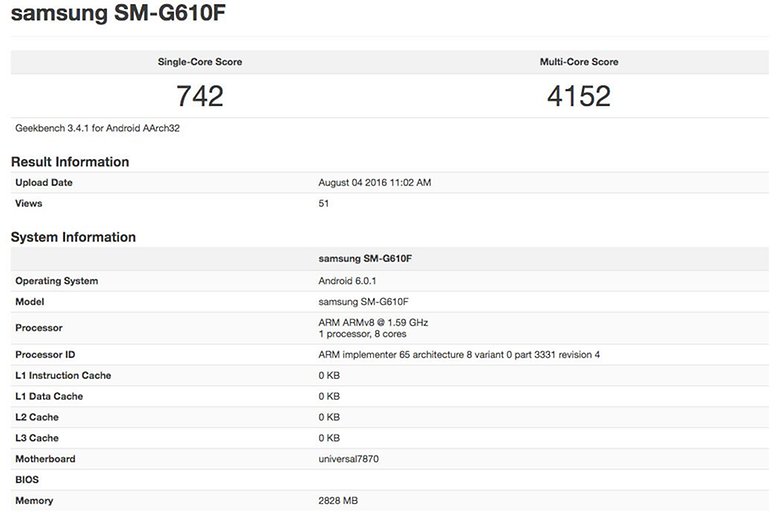This screenshot has height=517, width=782.
Task: Click the 2828 MB memory value
Action: [338, 501]
